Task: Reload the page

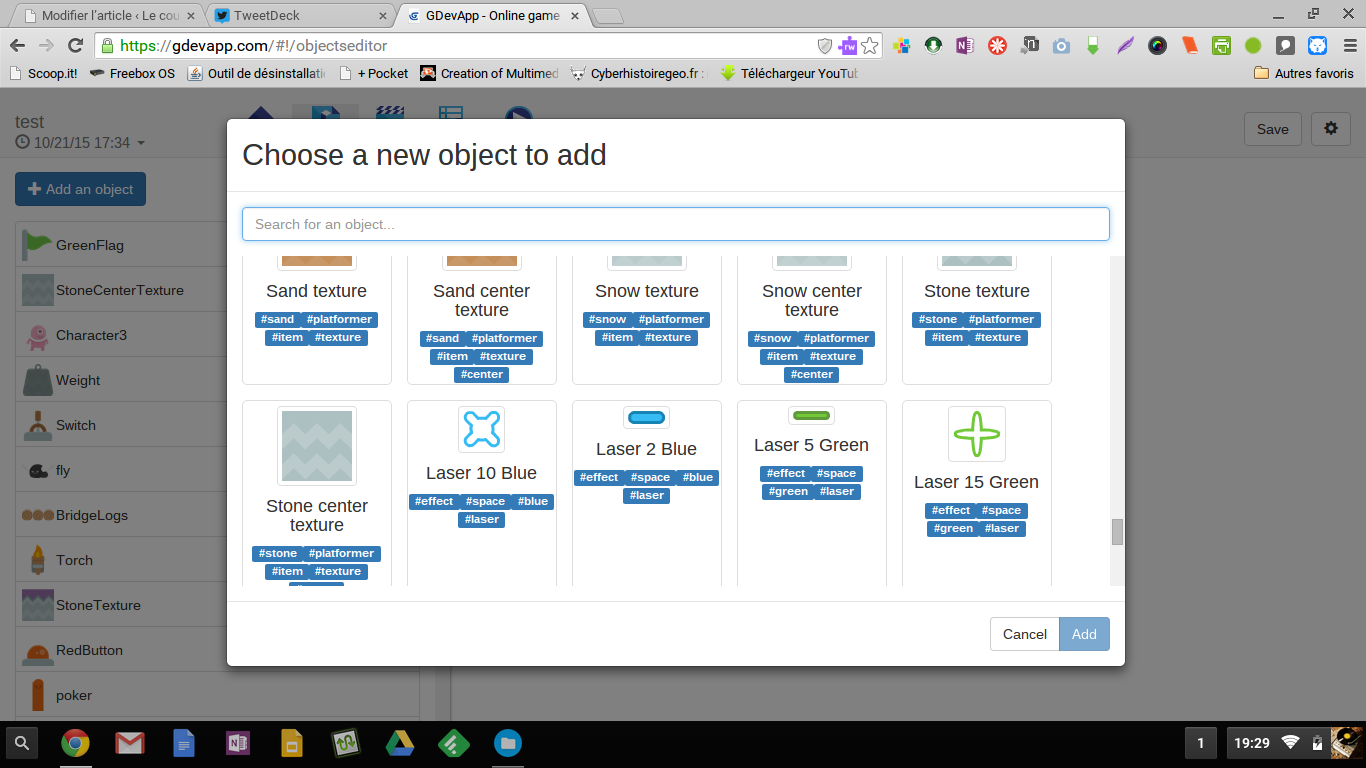Action: (75, 45)
